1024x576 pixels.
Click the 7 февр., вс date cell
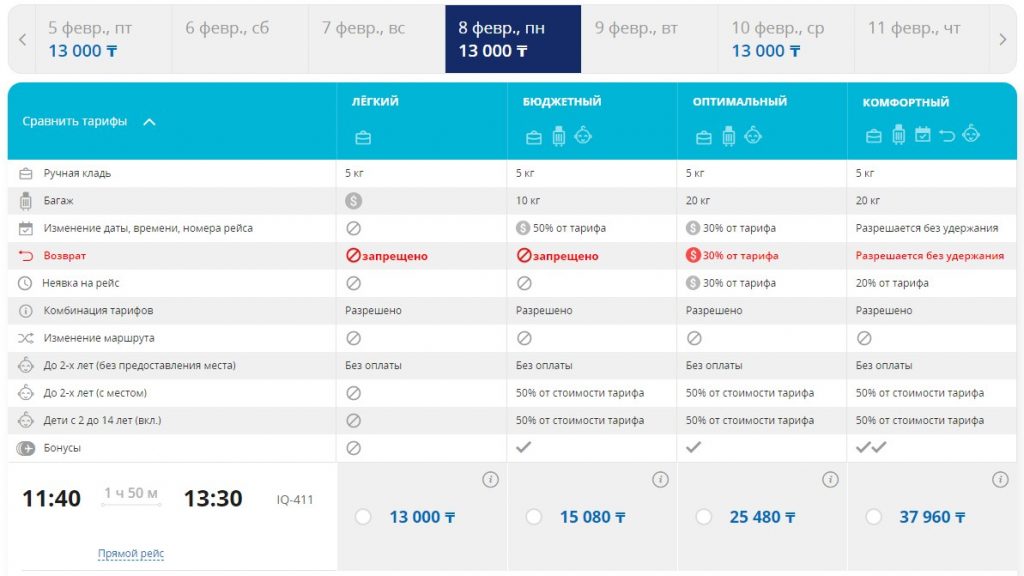[364, 39]
